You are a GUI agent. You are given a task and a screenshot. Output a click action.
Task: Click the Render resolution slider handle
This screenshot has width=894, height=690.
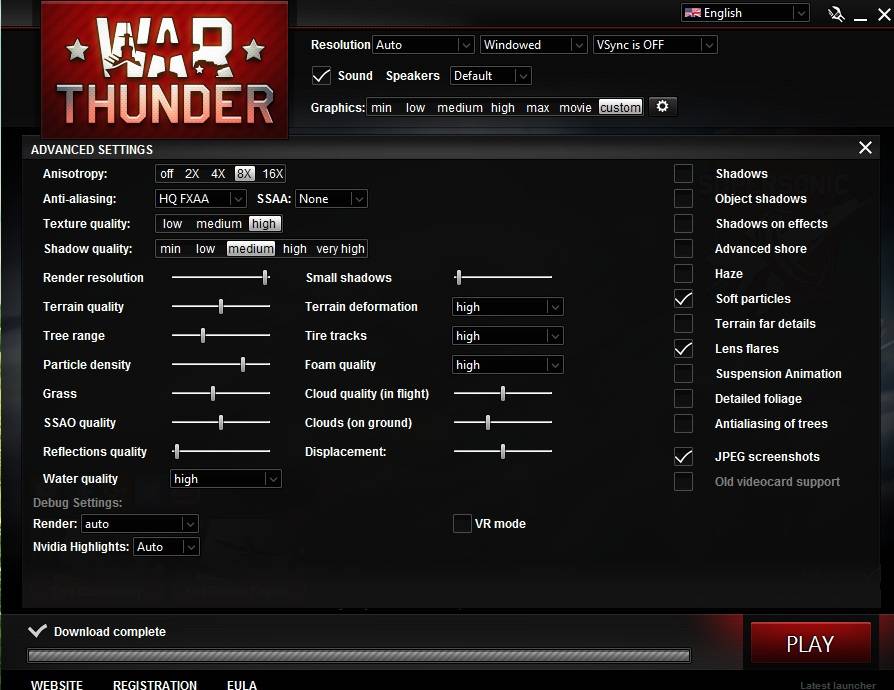click(265, 277)
